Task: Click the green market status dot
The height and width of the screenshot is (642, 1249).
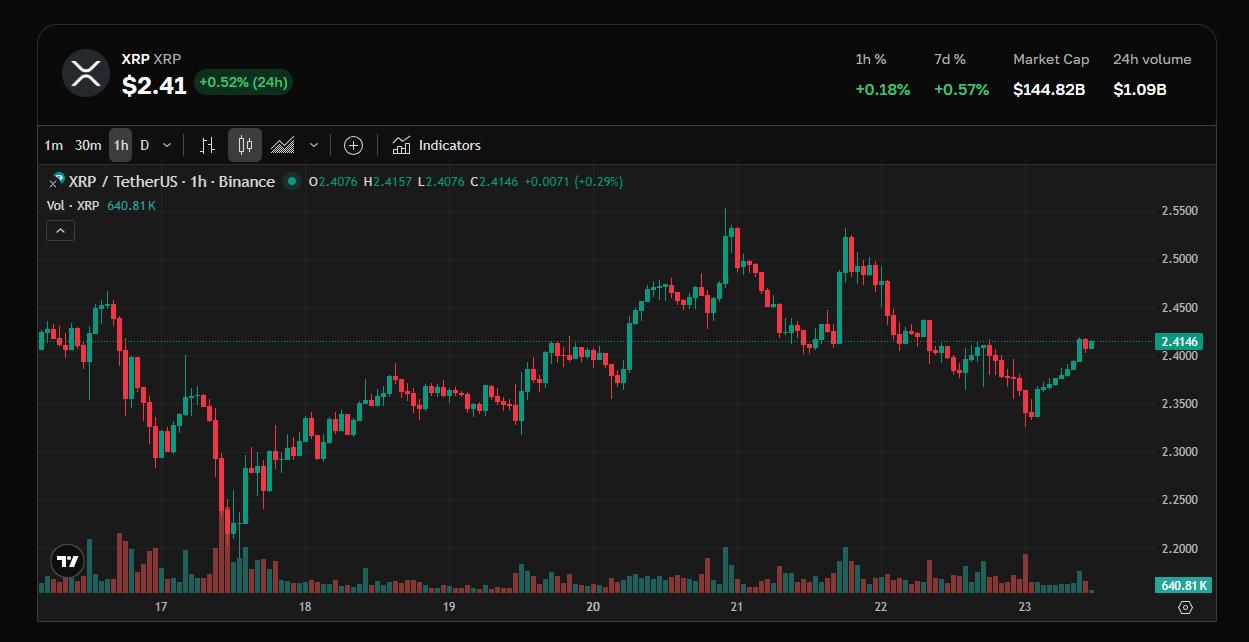Action: click(292, 181)
